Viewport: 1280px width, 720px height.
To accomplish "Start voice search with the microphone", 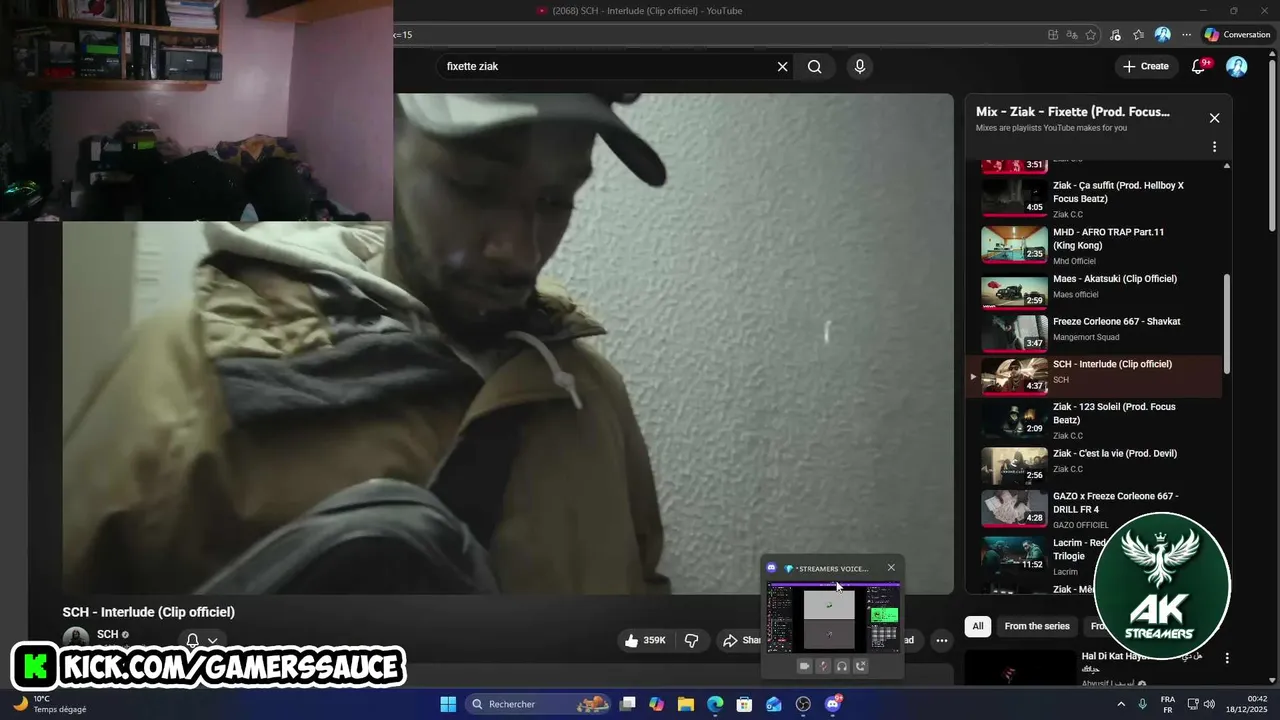I will [859, 66].
